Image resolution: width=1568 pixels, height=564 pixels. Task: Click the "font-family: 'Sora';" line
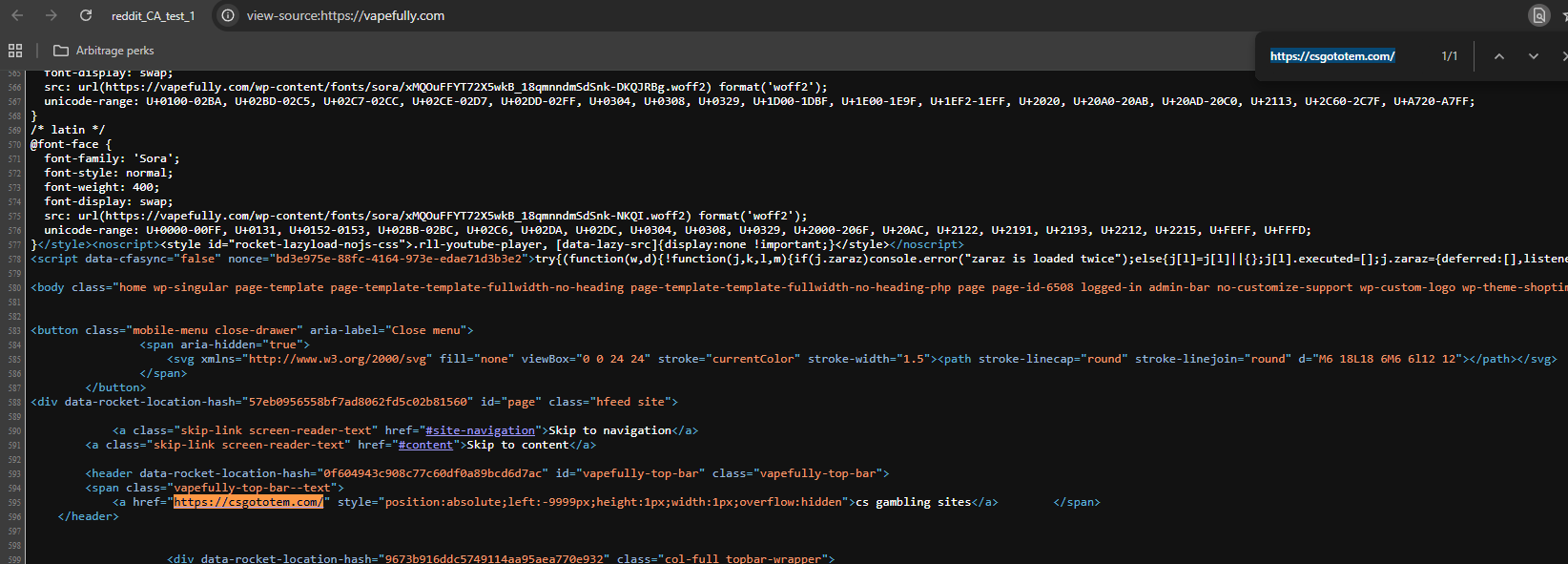click(112, 158)
